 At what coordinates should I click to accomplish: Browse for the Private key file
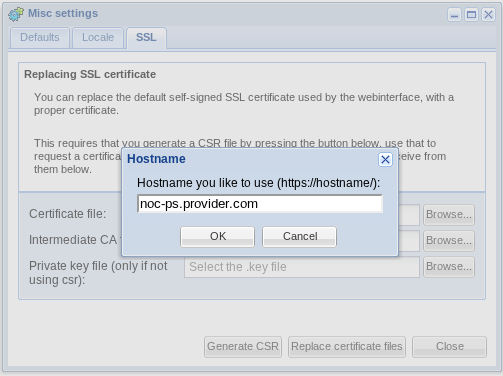tap(449, 267)
